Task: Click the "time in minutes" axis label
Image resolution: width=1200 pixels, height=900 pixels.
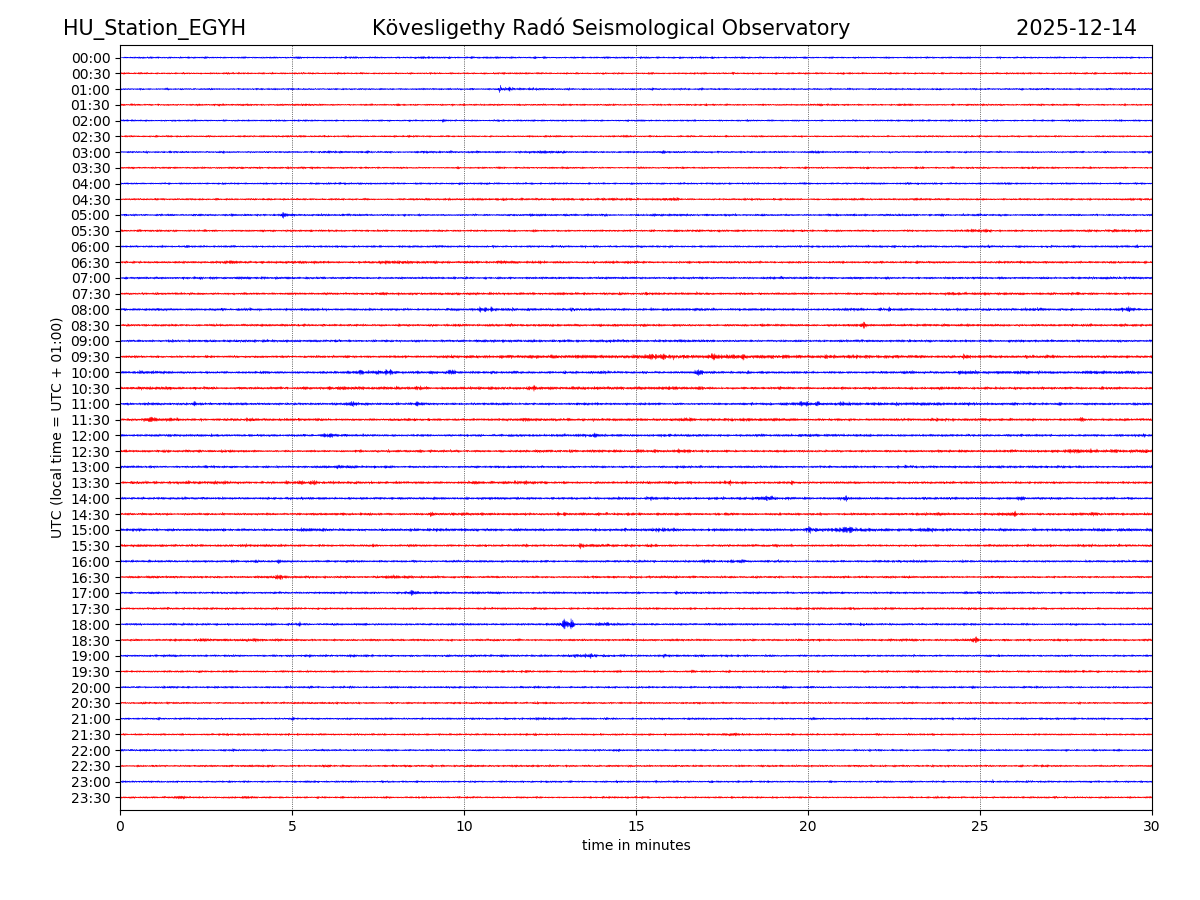Action: [x=636, y=846]
